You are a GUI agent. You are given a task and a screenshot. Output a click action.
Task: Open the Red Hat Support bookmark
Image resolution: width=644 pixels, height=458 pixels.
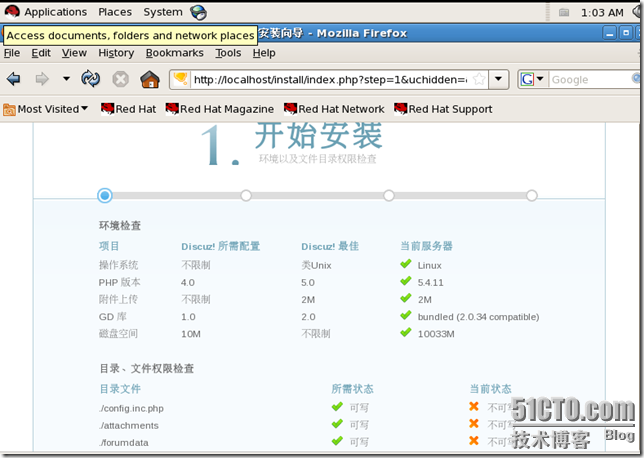point(443,109)
